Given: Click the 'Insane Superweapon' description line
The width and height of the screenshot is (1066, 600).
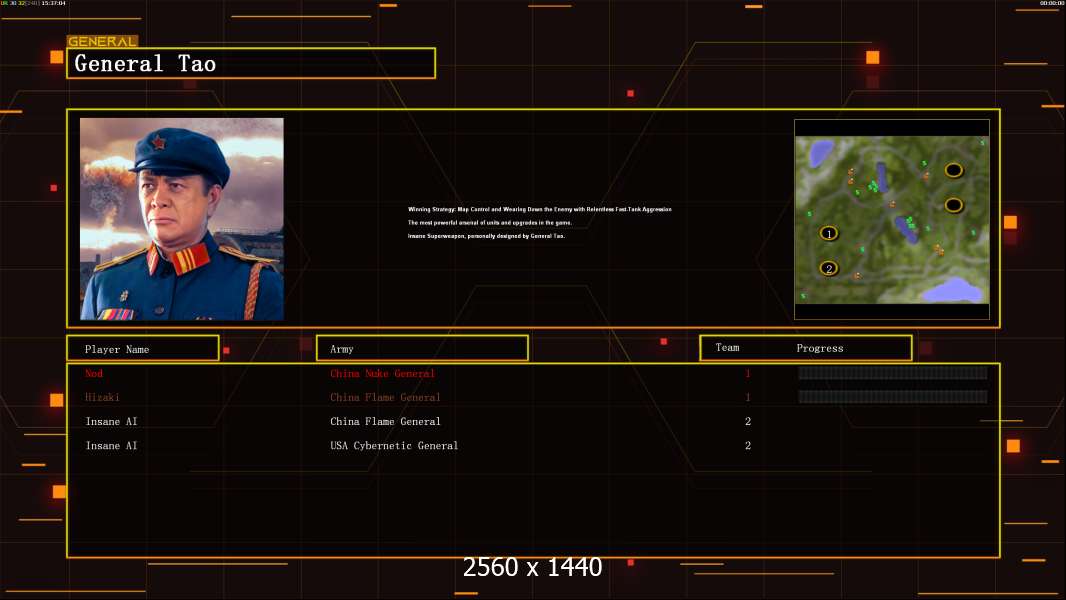Looking at the screenshot, I should click(x=486, y=236).
